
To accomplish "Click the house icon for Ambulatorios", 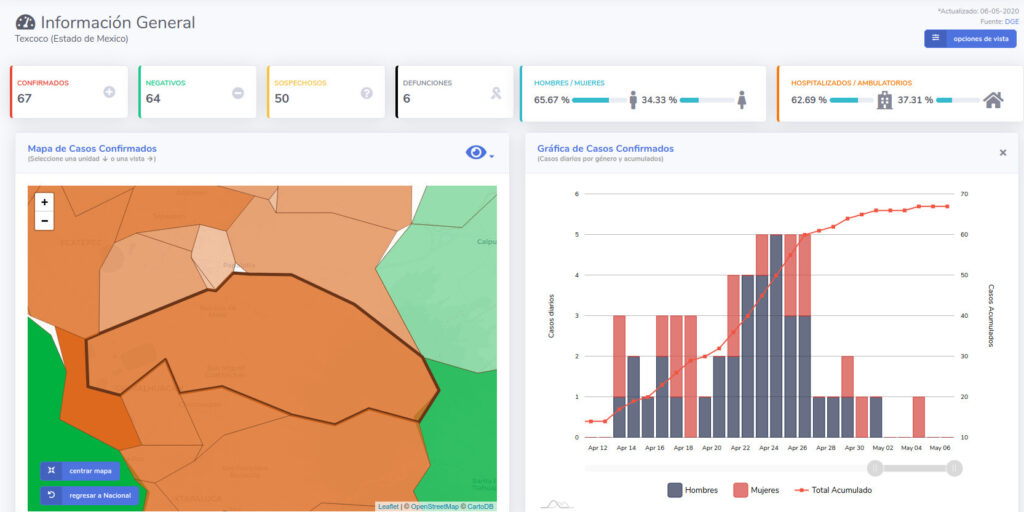I will 993,100.
